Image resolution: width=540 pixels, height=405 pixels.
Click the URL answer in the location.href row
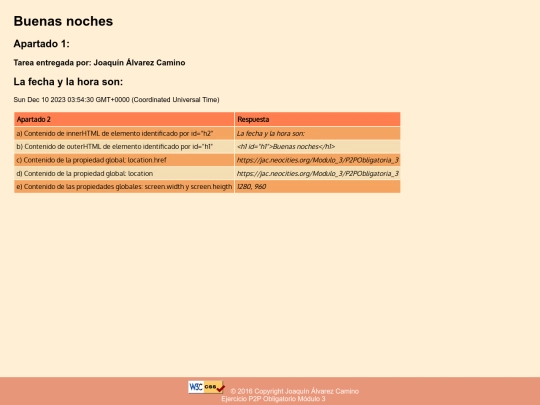(317, 160)
